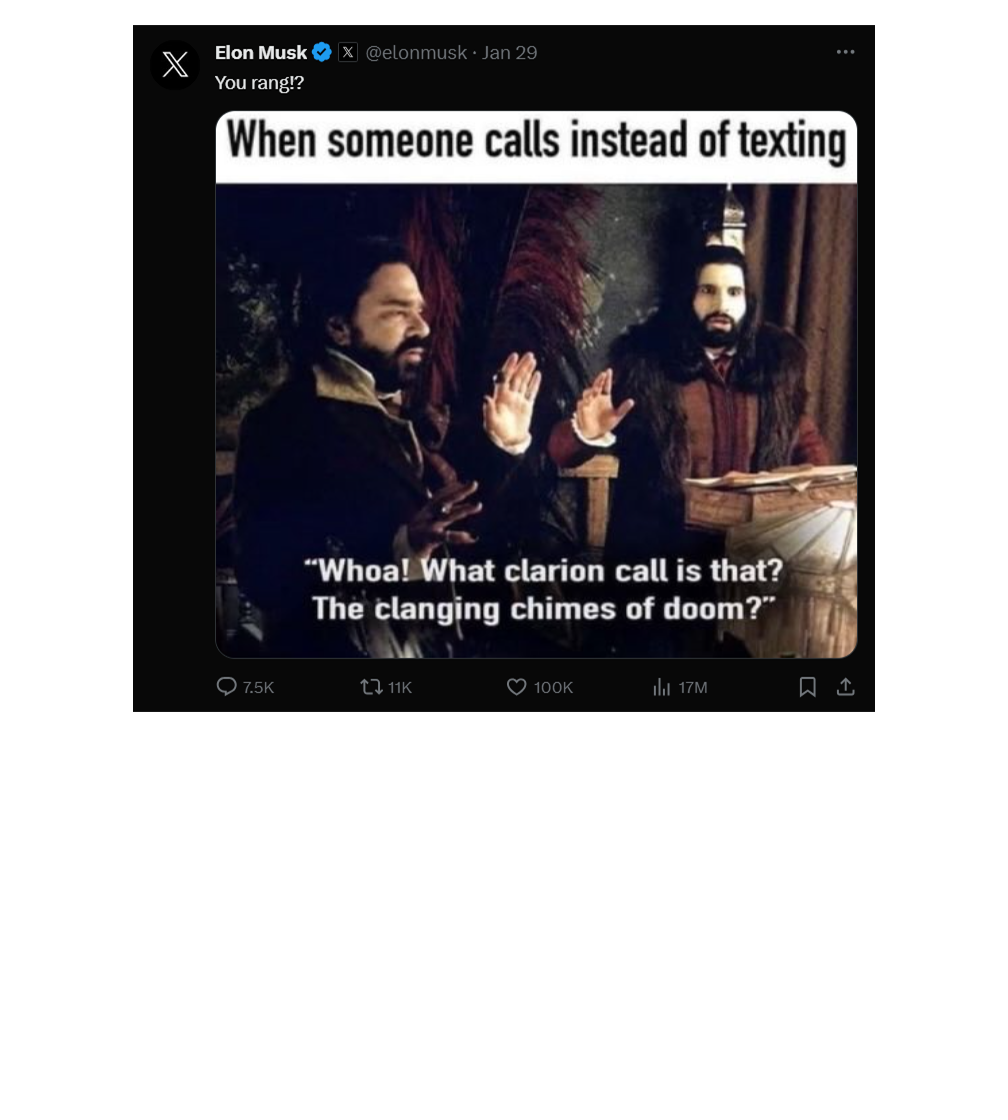
Task: Click the 7.5K replies count
Action: 259,687
